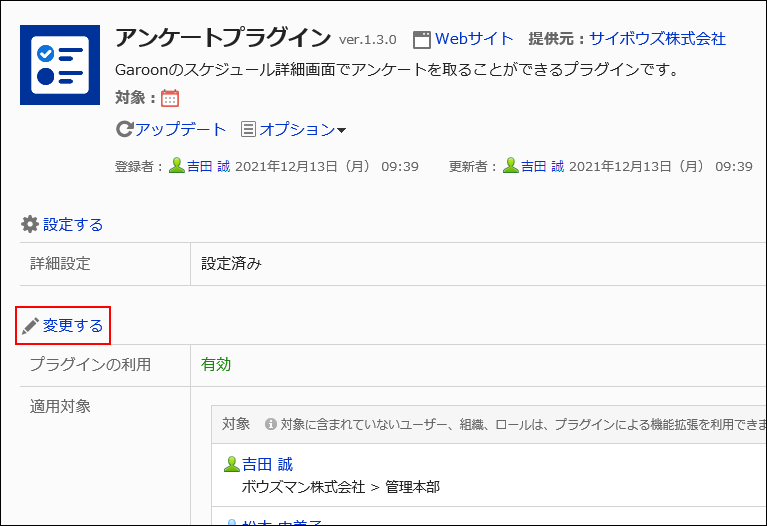Open registrant 吉田 誠 profile link
Viewport: 767px width, 526px height.
pos(208,166)
